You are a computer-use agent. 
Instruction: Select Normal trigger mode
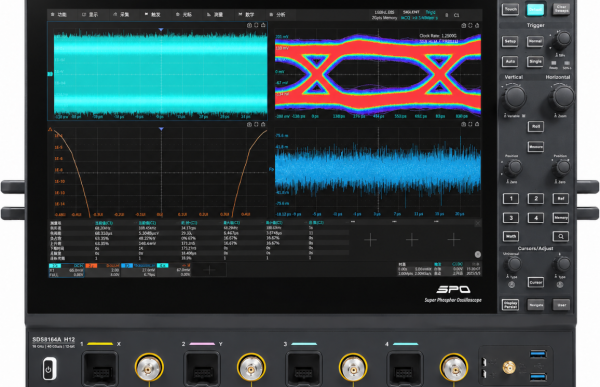(535, 41)
